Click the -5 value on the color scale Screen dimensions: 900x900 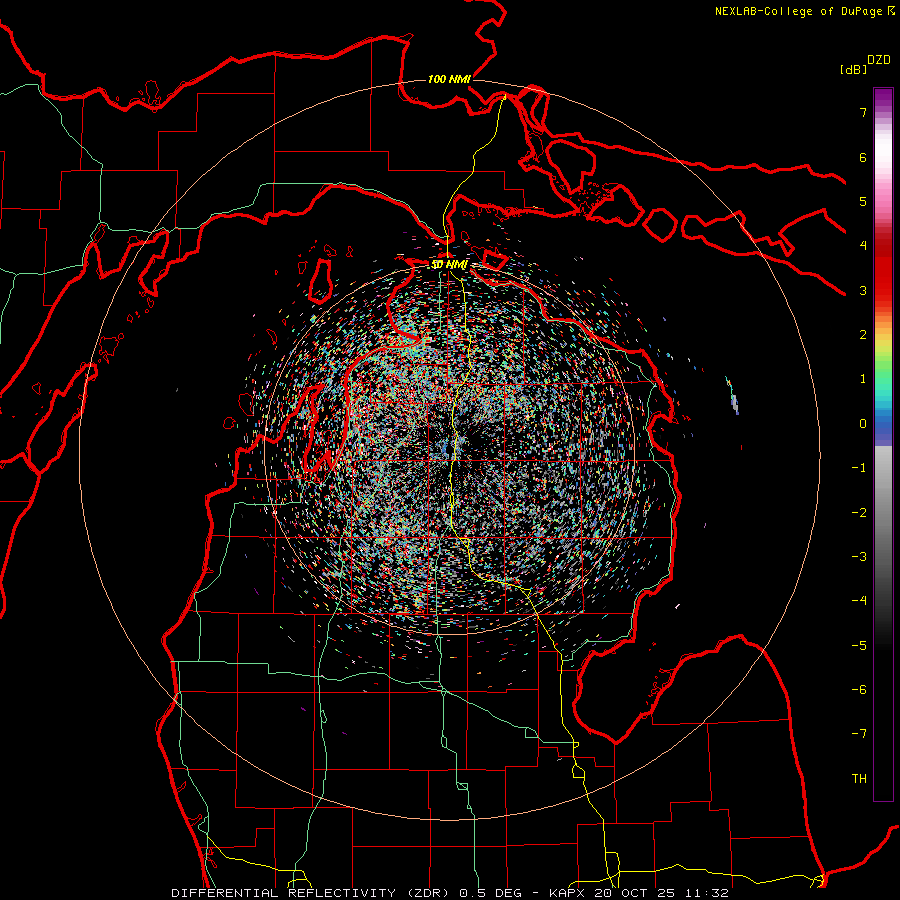click(x=859, y=646)
